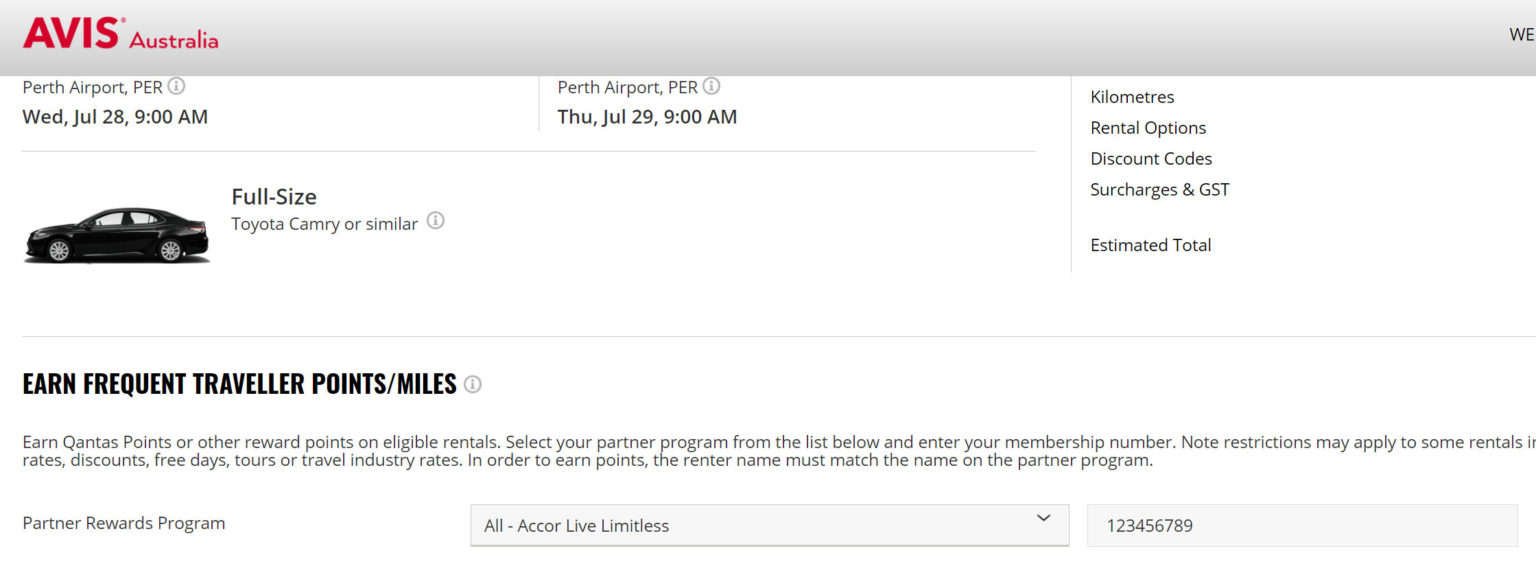Select the Discount Codes line item
The width and height of the screenshot is (1536, 564).
point(1151,159)
